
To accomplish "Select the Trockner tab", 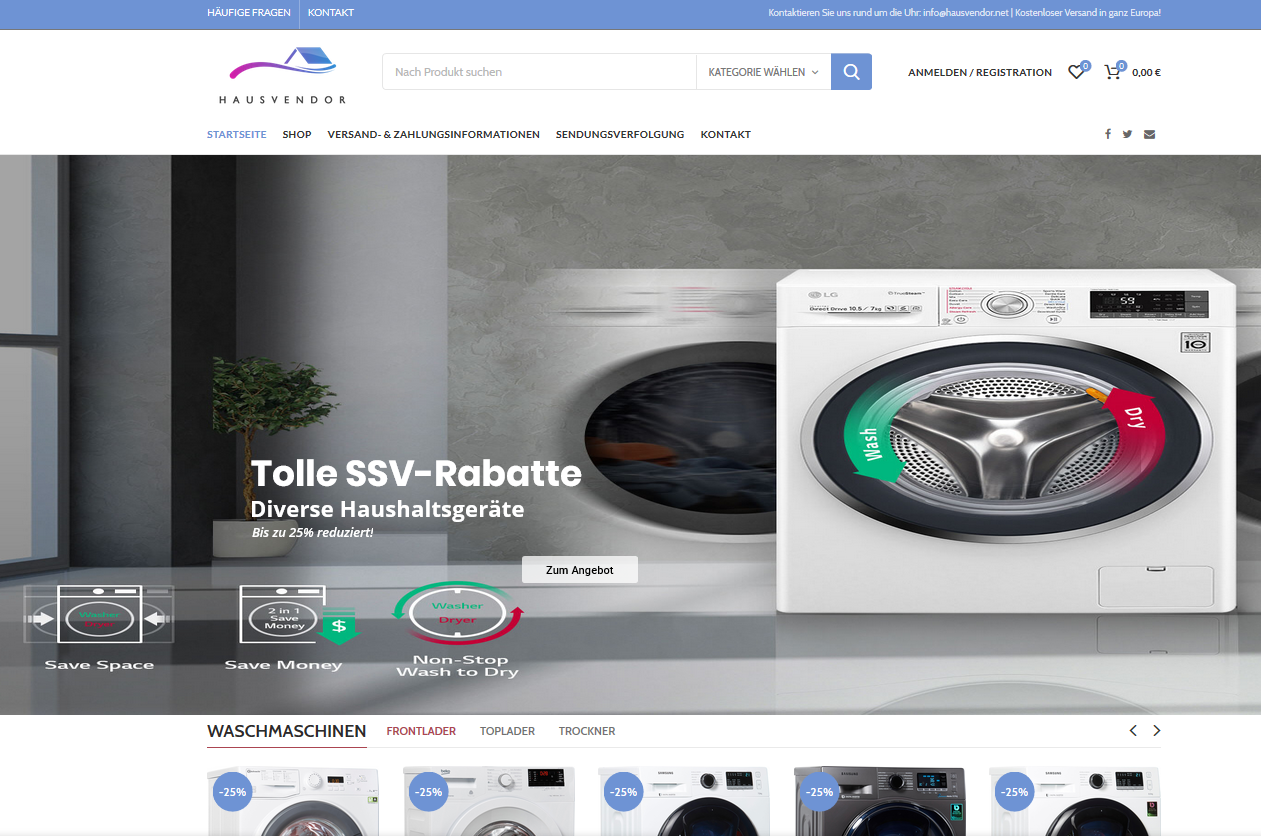I will (x=587, y=731).
